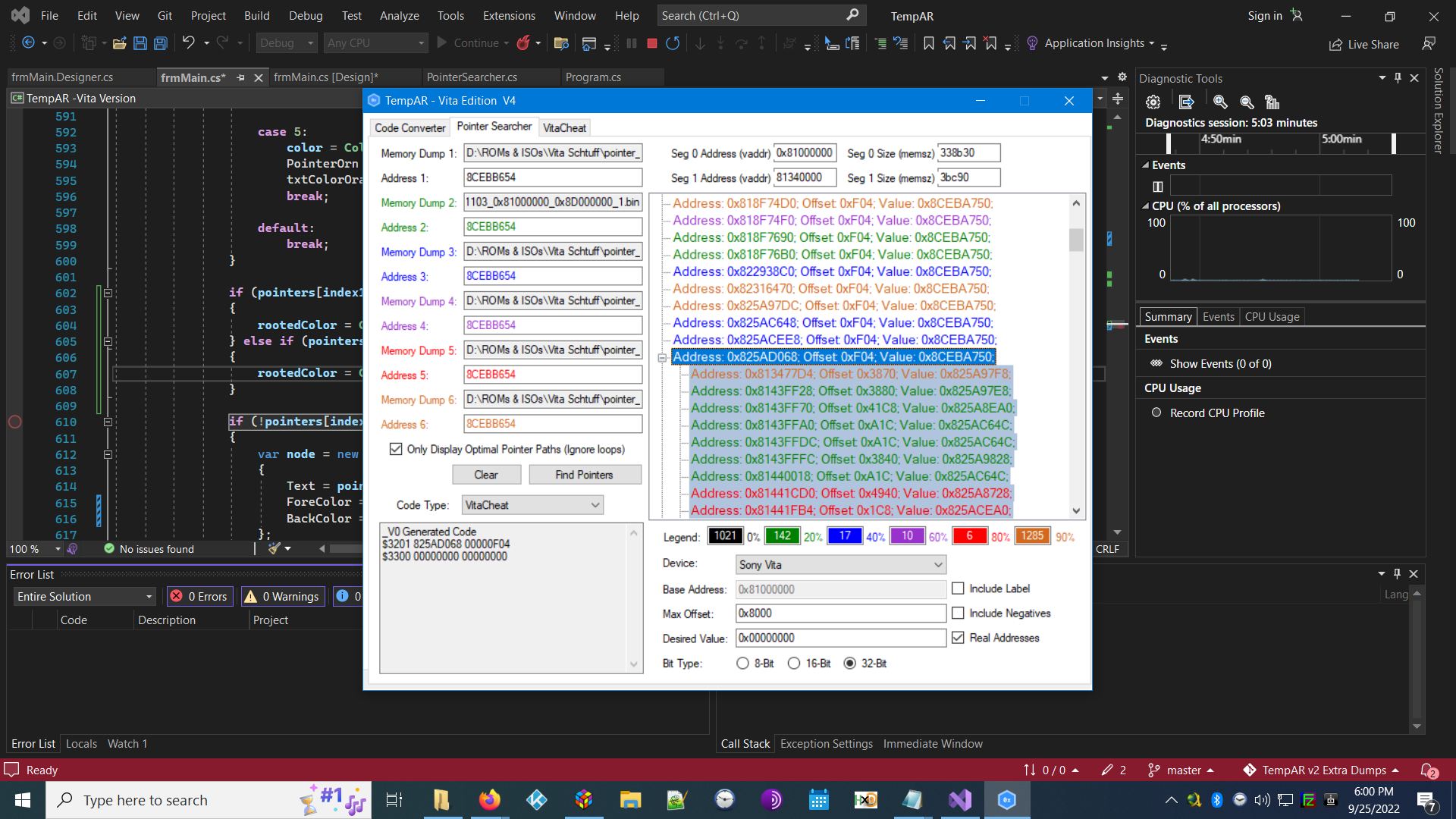Click the master branch status button
1456x819 pixels.
(x=1181, y=770)
